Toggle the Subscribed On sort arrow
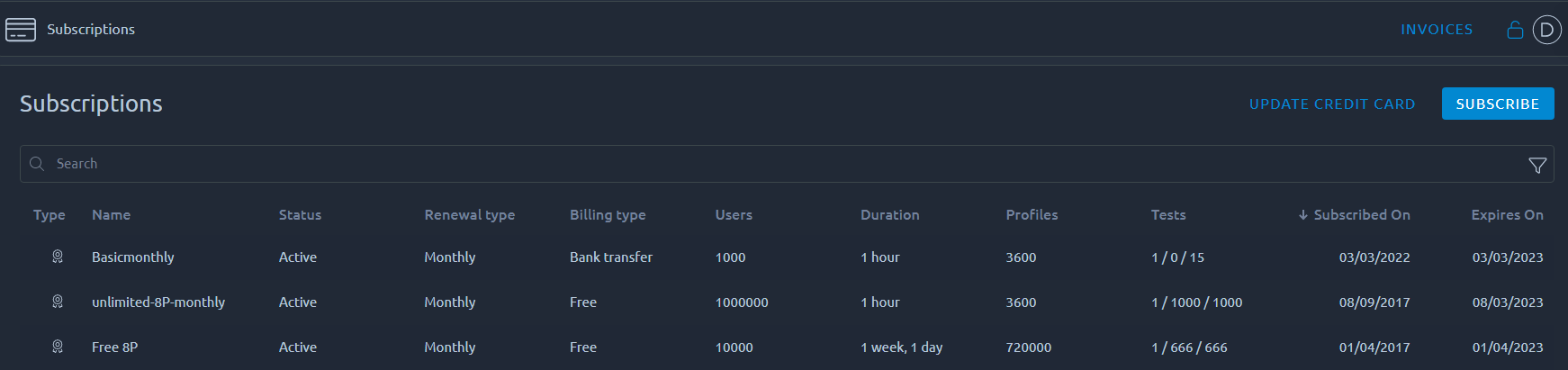Image resolution: width=1568 pixels, height=370 pixels. (1302, 214)
